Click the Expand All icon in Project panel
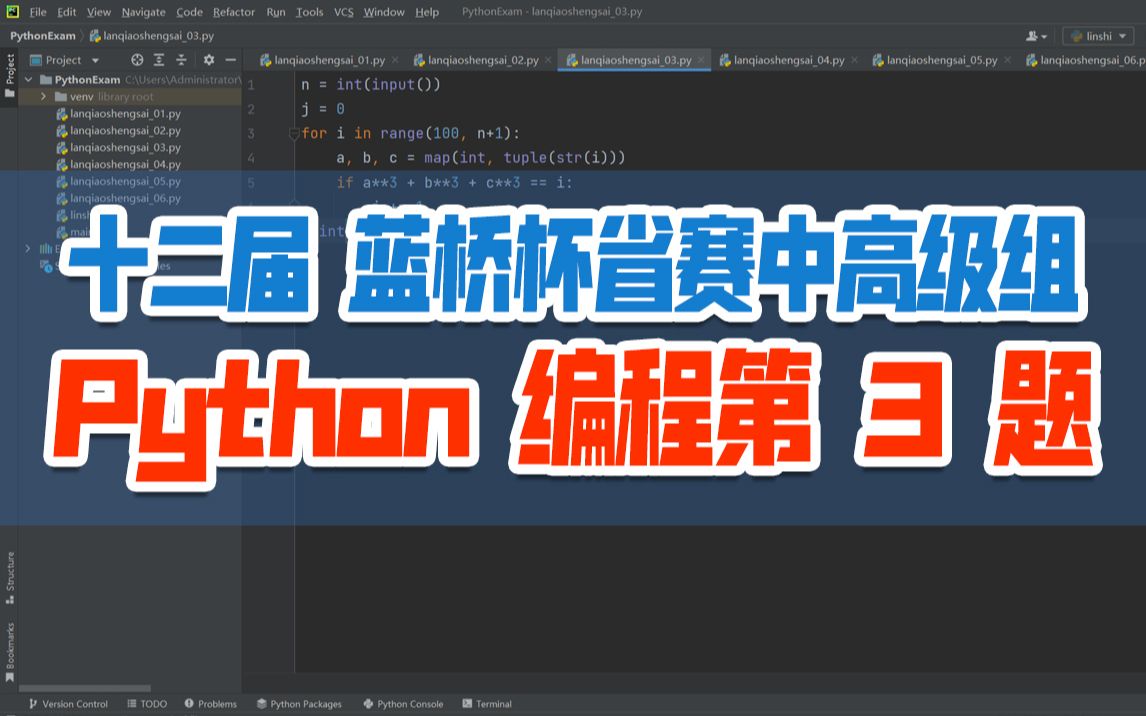The image size is (1146, 716). [x=161, y=60]
